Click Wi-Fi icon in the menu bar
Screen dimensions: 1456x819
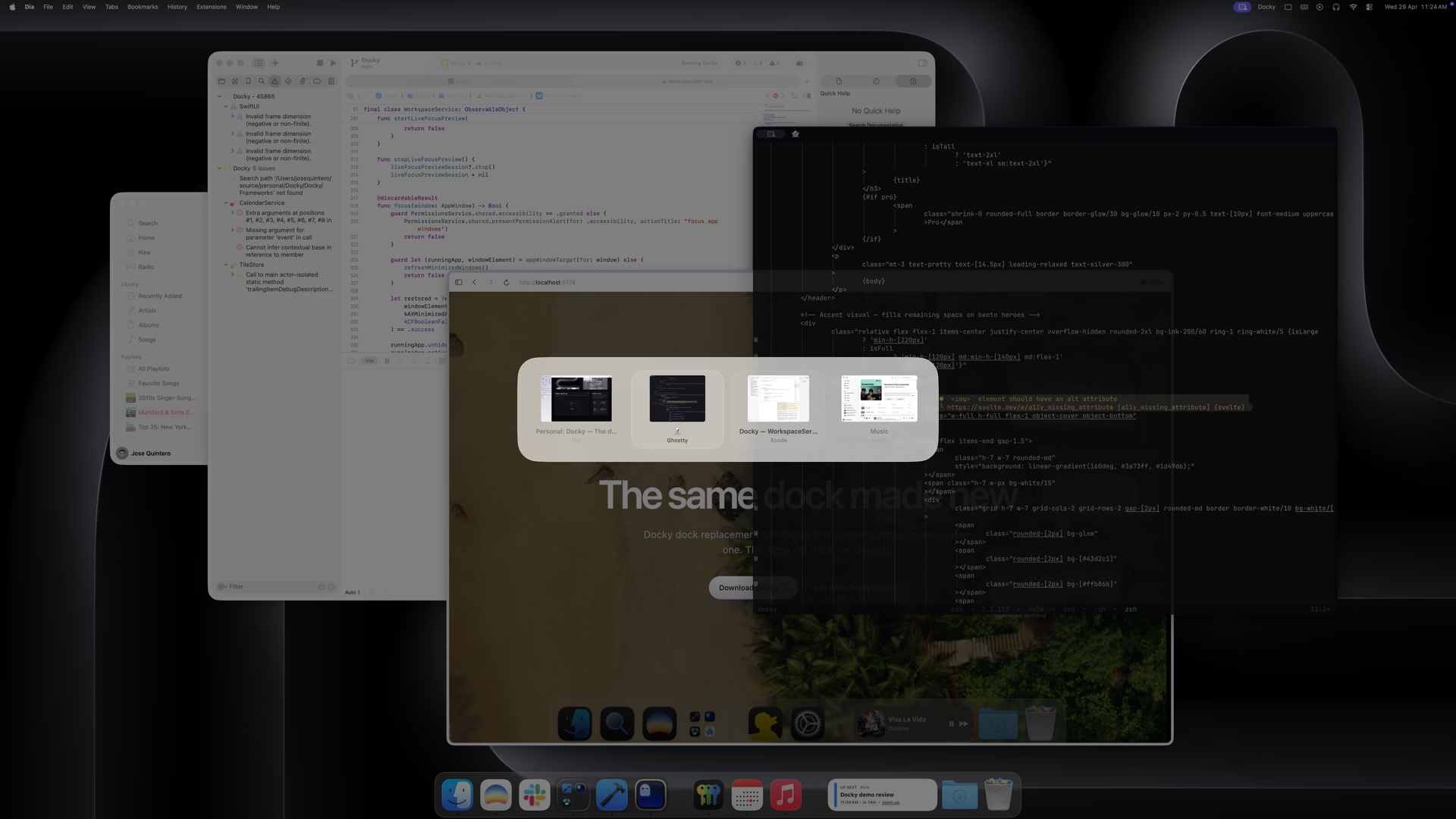point(1353,7)
